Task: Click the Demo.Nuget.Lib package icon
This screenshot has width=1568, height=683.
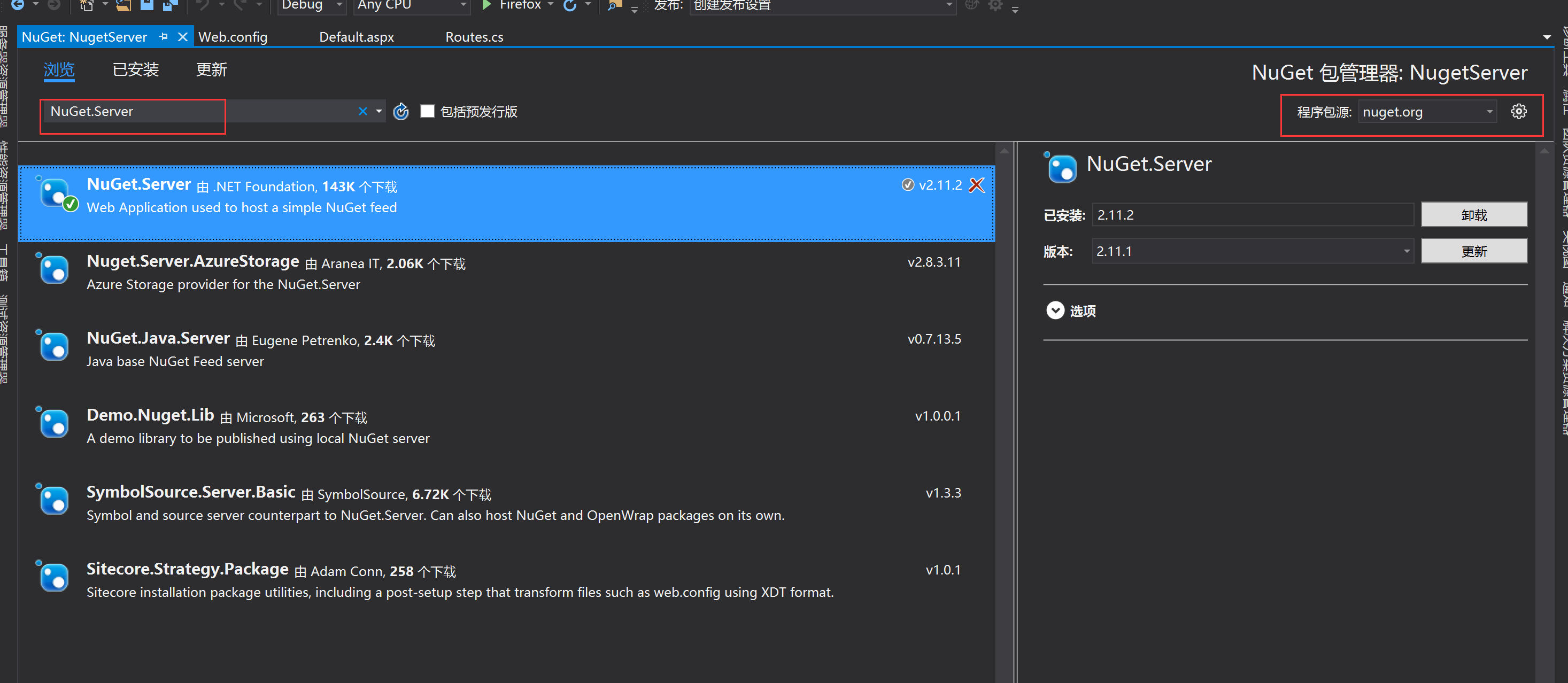Action: (53, 422)
